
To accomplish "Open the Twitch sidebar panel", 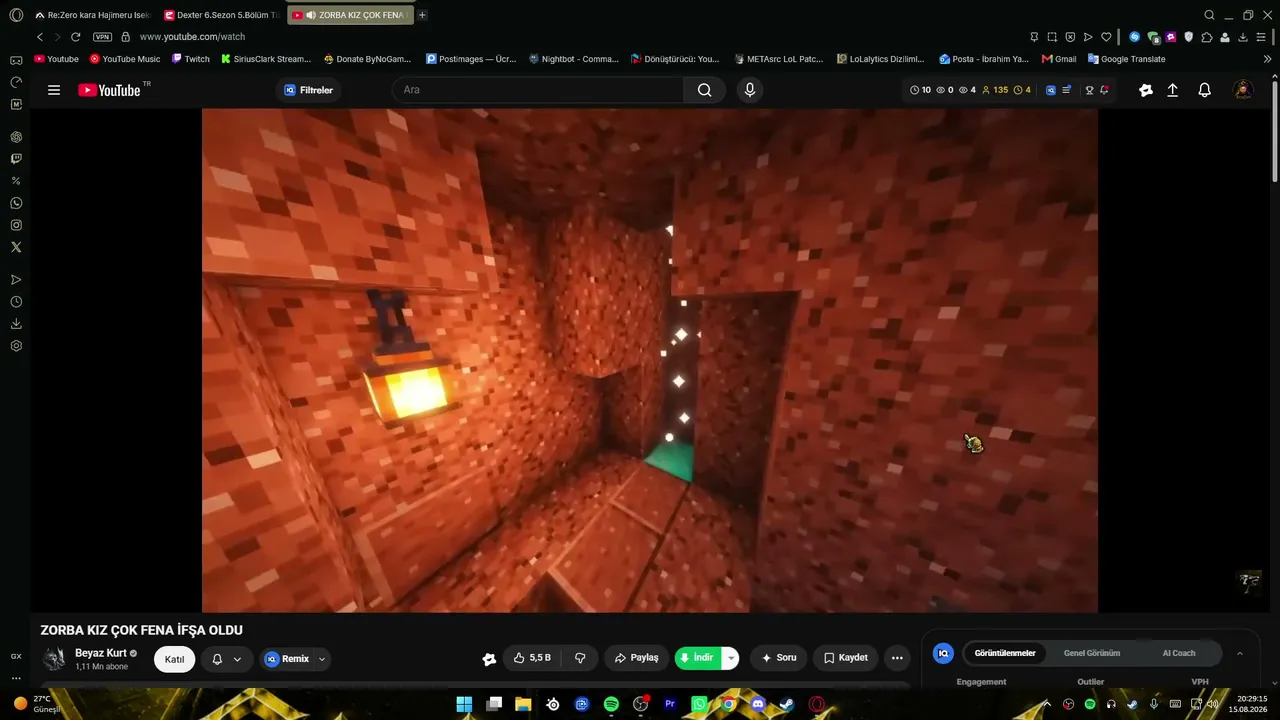I will click(x=16, y=159).
